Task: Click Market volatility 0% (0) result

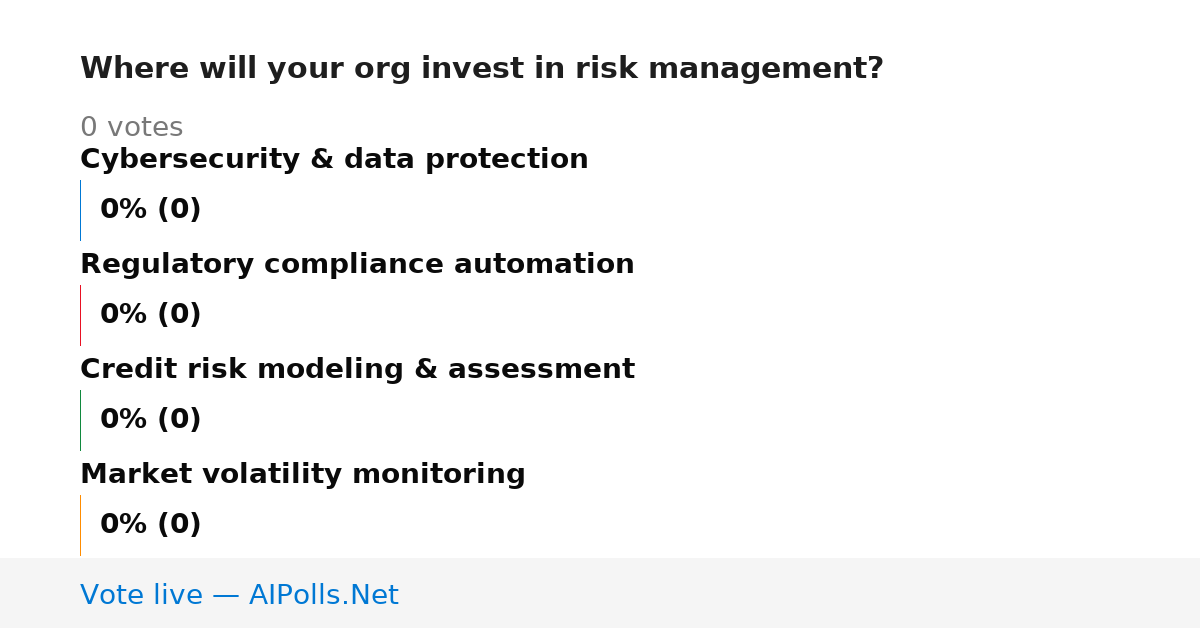Action: tap(151, 525)
